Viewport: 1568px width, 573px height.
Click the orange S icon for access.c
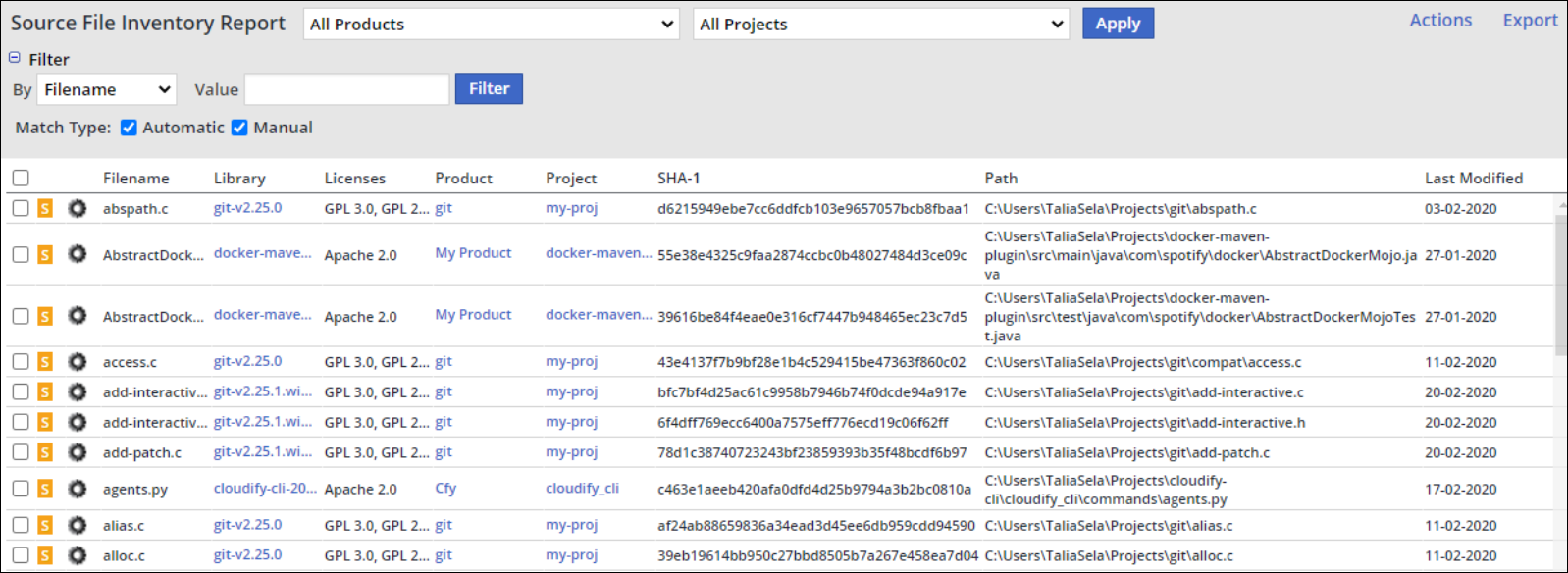45,362
